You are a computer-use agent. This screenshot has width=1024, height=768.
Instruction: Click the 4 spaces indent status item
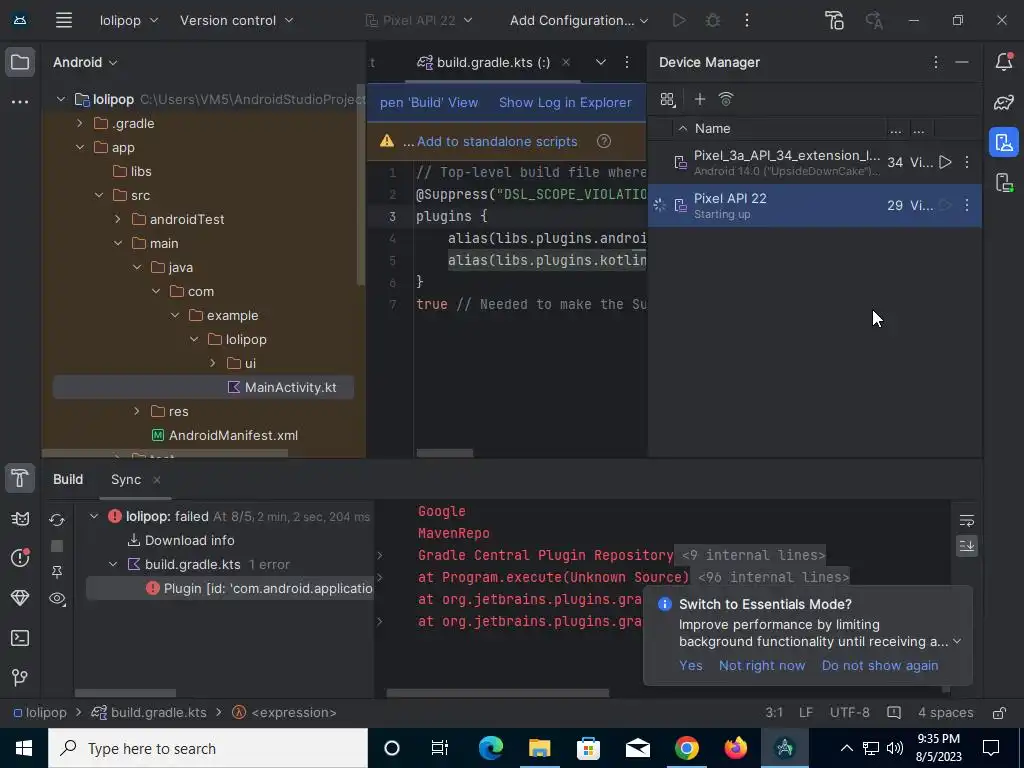(945, 712)
